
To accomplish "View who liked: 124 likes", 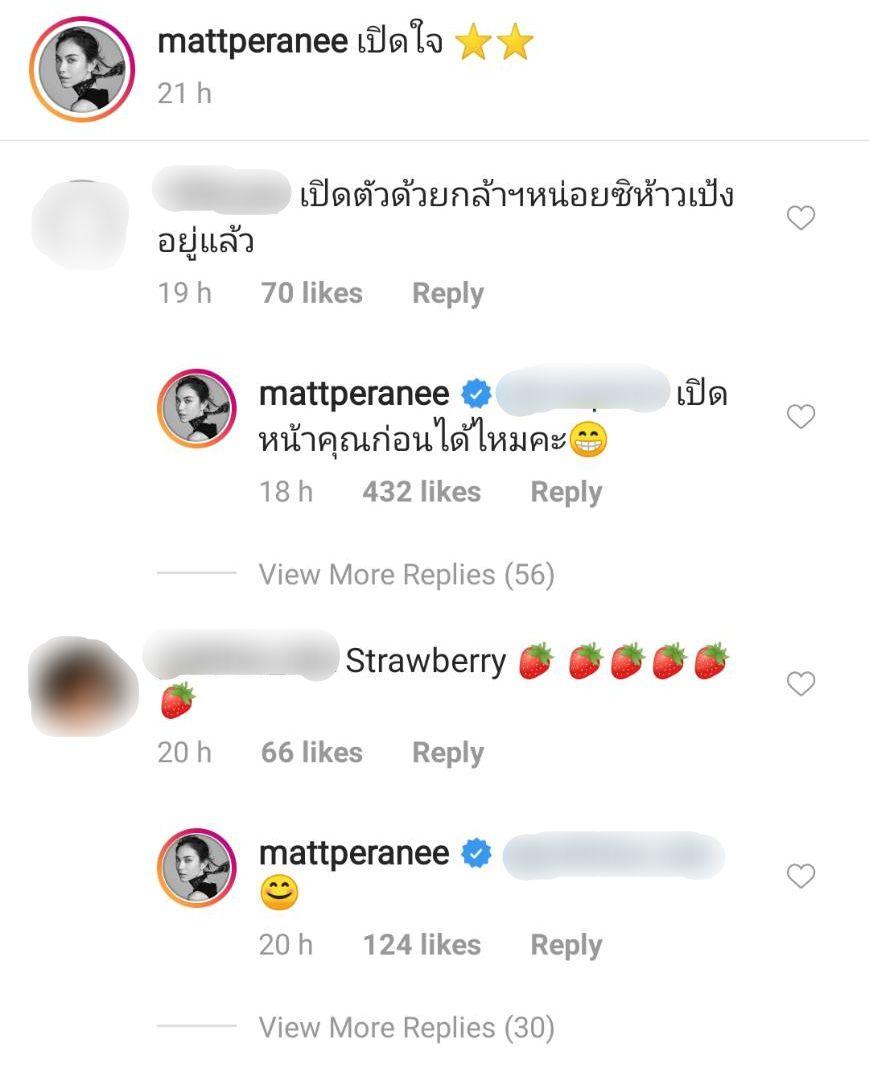I will pyautogui.click(x=421, y=945).
